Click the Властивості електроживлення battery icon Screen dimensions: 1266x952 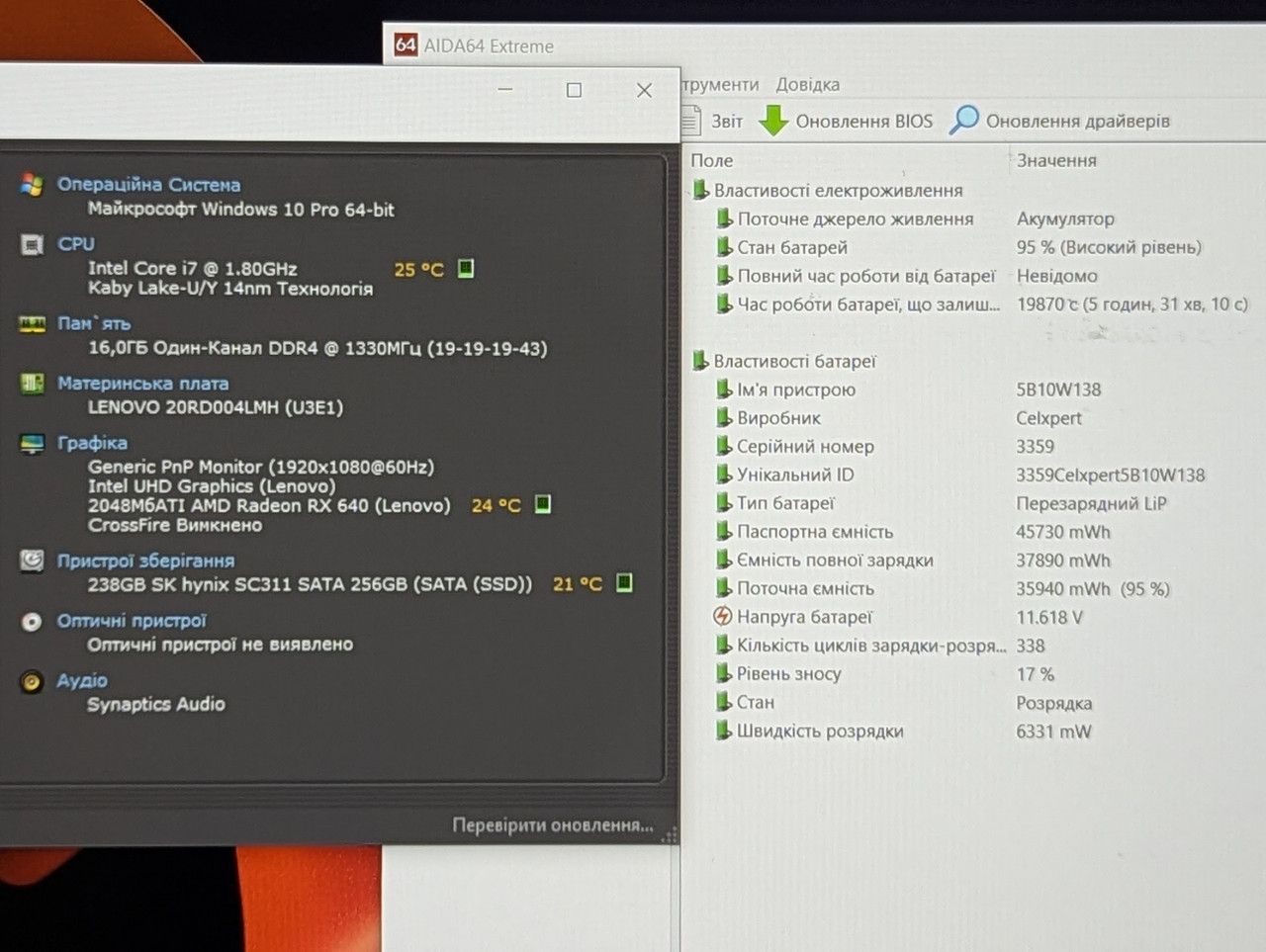700,190
